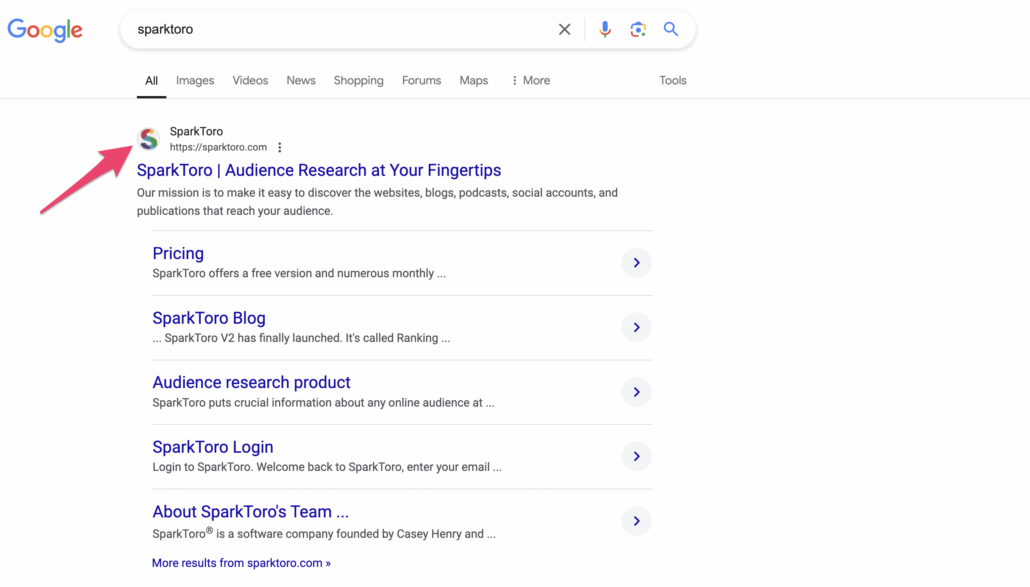Open the Tools search options
Image resolution: width=1030 pixels, height=587 pixels.
pyautogui.click(x=672, y=81)
